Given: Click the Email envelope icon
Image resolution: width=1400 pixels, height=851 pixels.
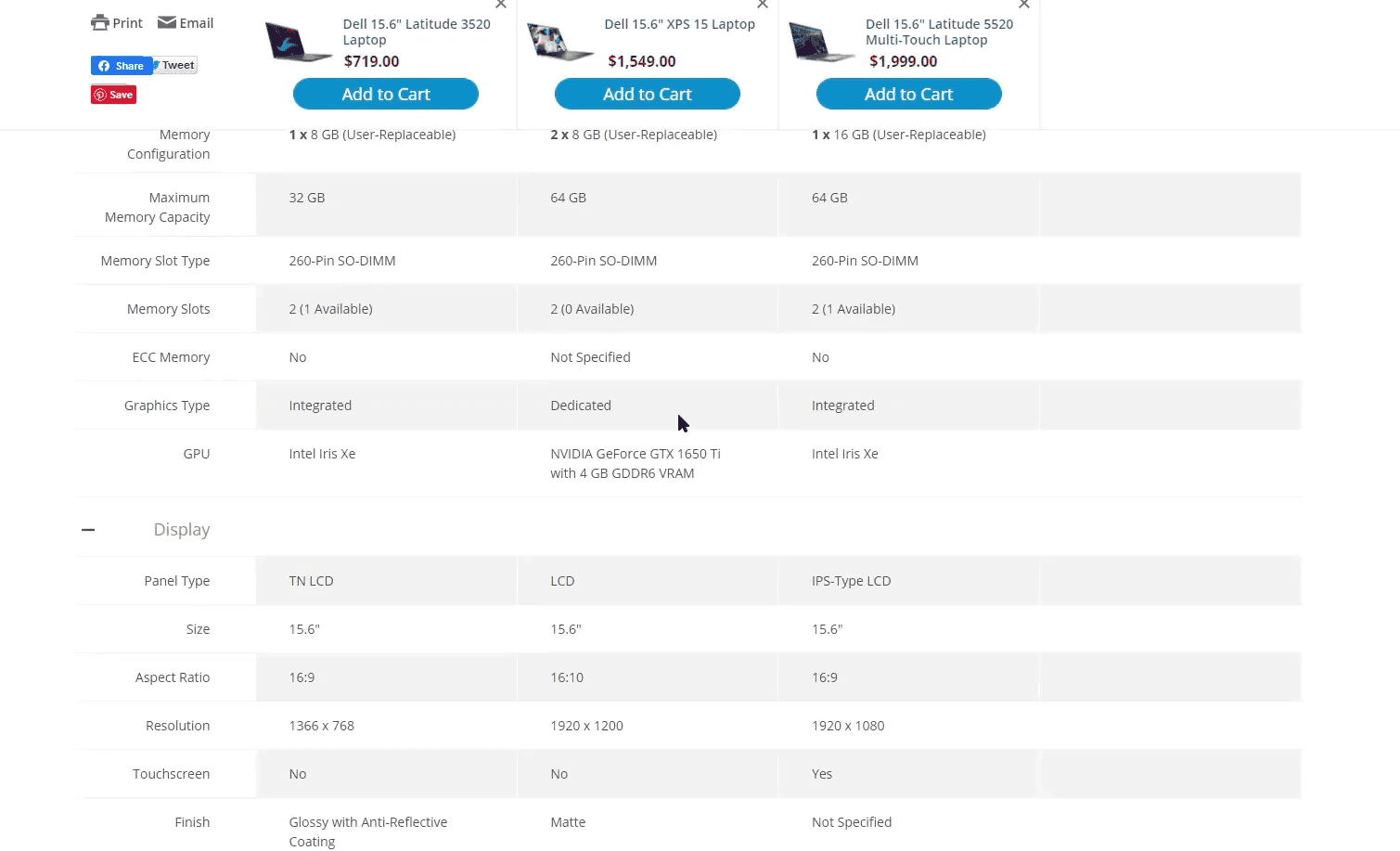Looking at the screenshot, I should point(167,22).
